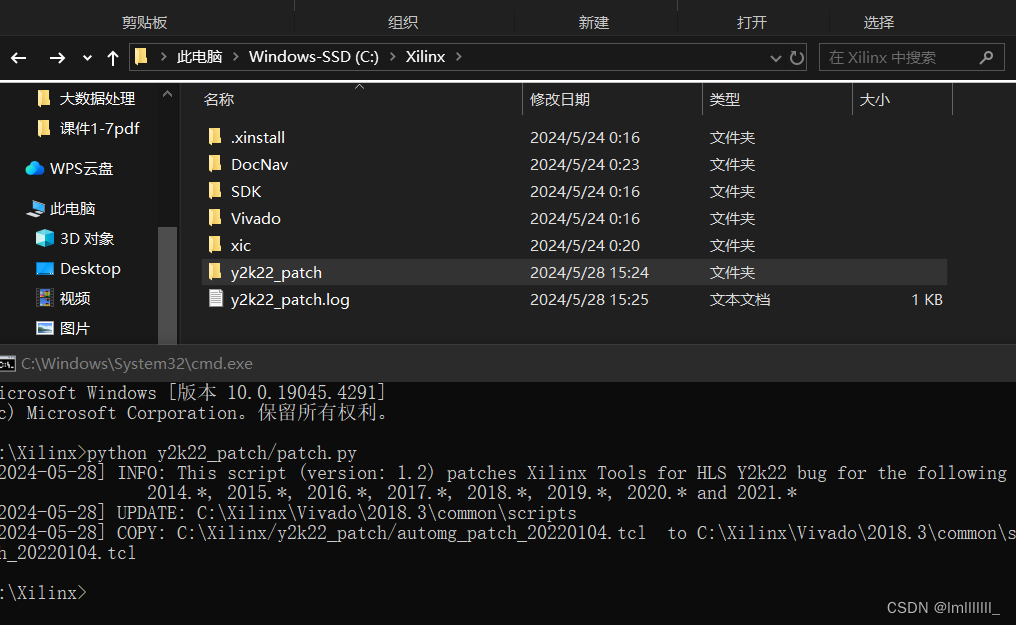Click the cmd.exe window icon

pyautogui.click(x=7, y=364)
